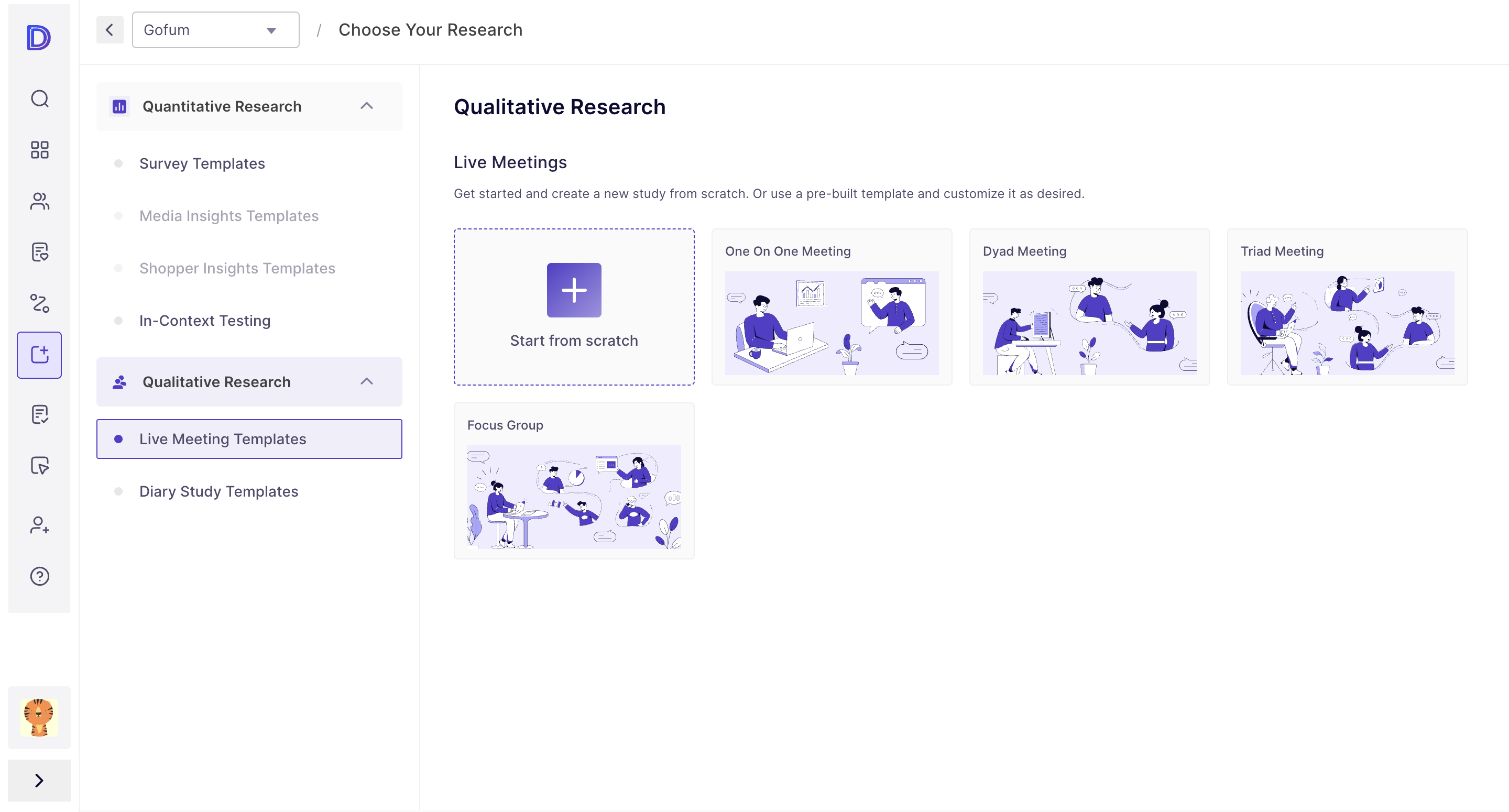Select the dashboard grid icon

[x=39, y=150]
